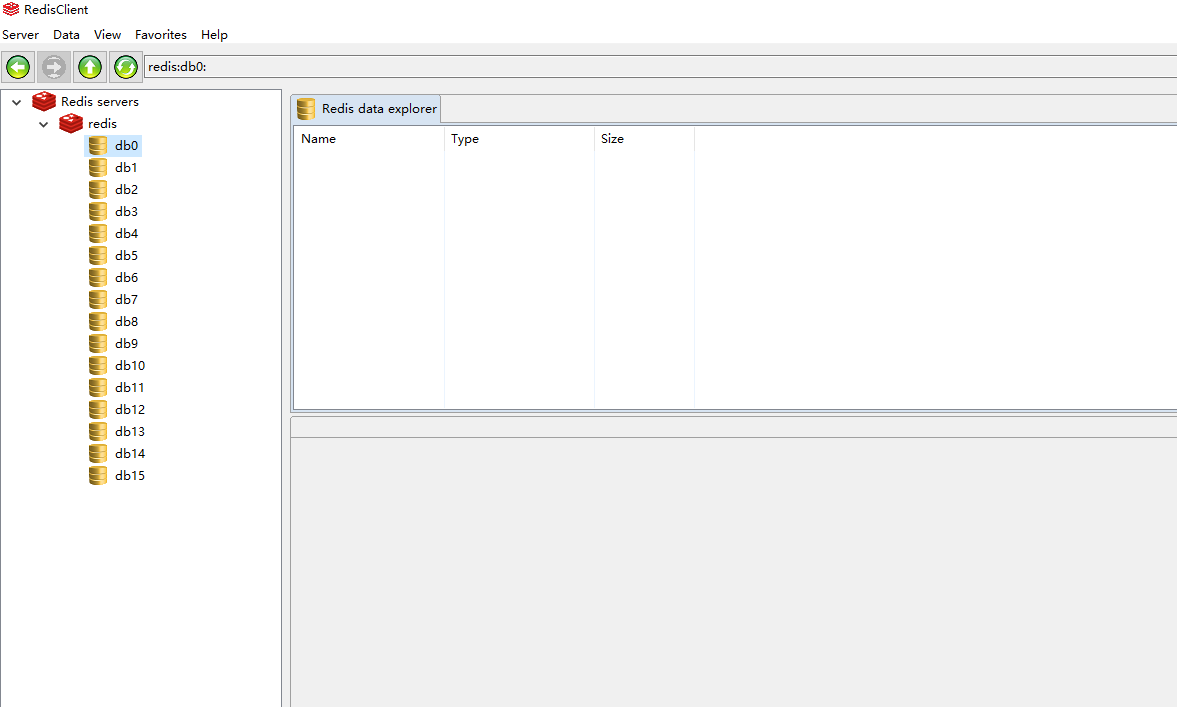Screen dimensions: 1177x707
Task: Click the redis server connection icon
Action: point(71,123)
